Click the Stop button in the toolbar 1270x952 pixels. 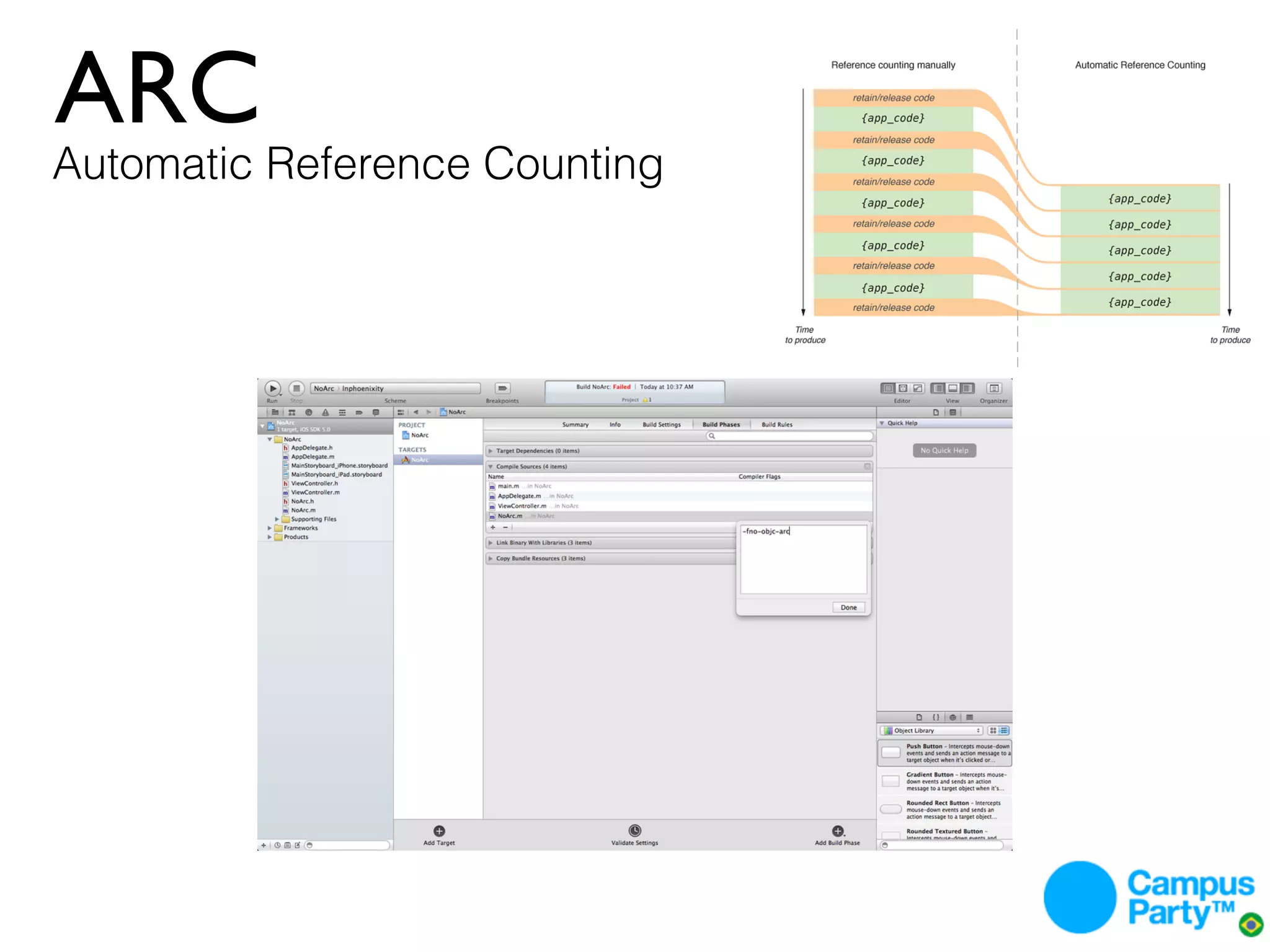click(296, 389)
